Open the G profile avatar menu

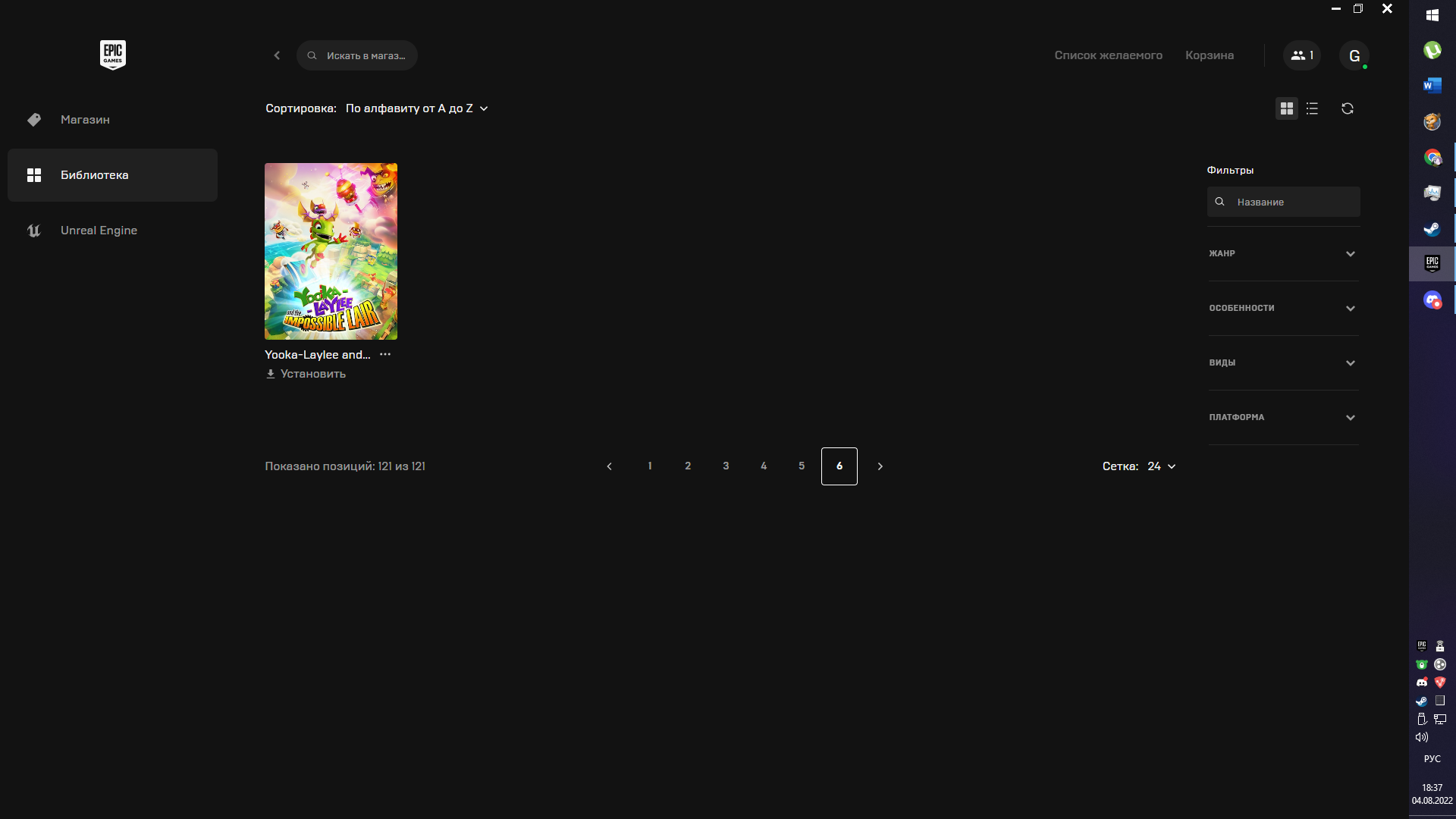point(1354,55)
